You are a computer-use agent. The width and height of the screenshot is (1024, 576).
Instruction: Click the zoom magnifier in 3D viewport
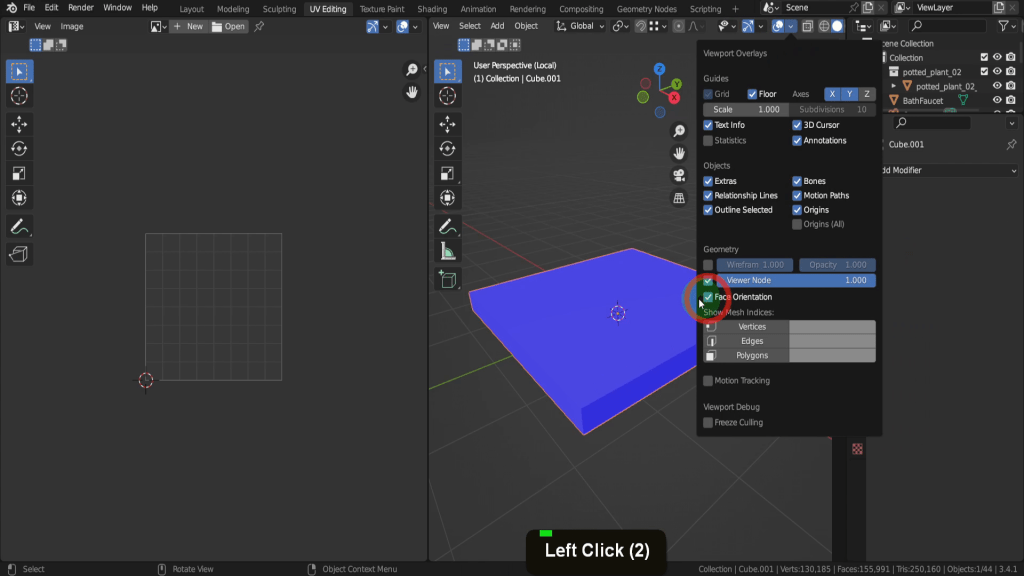(679, 132)
